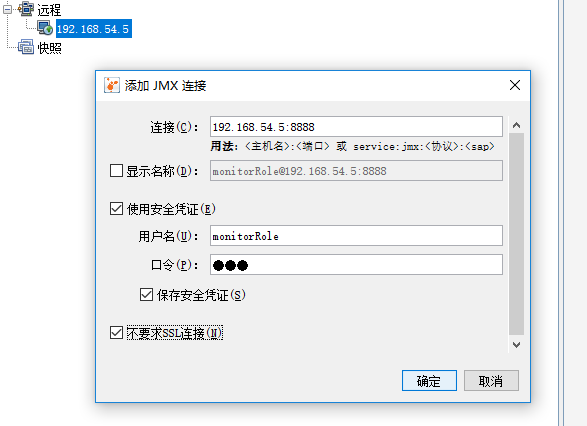Click the dialog scrollbar down arrow

(517, 344)
